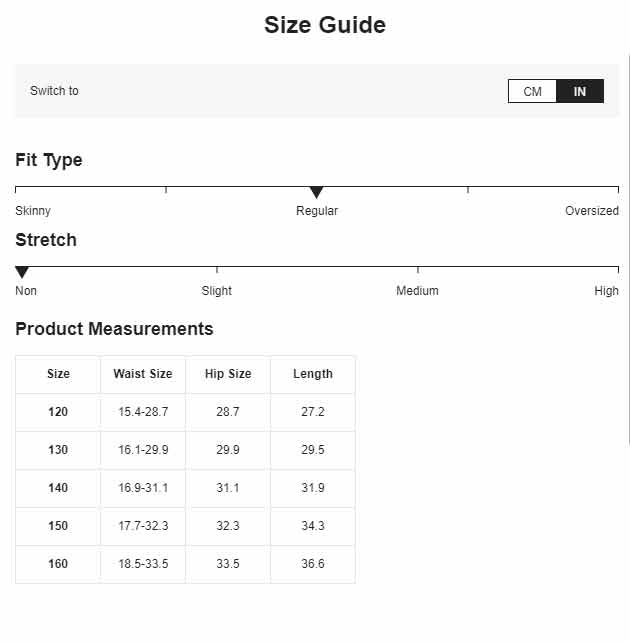Select the size 140 row header

(x=58, y=488)
